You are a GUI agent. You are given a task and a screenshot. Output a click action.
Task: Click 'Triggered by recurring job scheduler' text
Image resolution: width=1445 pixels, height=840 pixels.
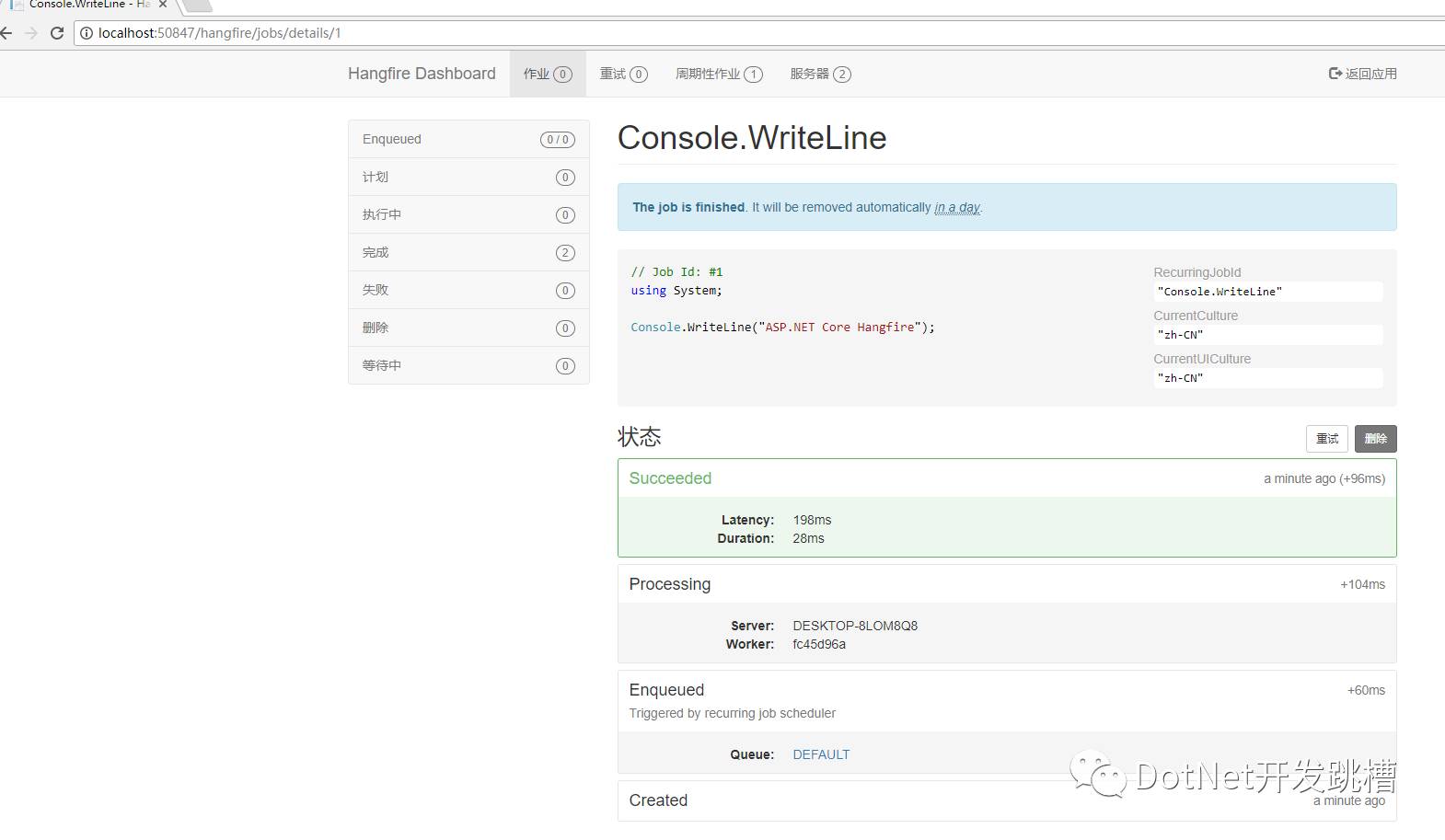(x=733, y=713)
